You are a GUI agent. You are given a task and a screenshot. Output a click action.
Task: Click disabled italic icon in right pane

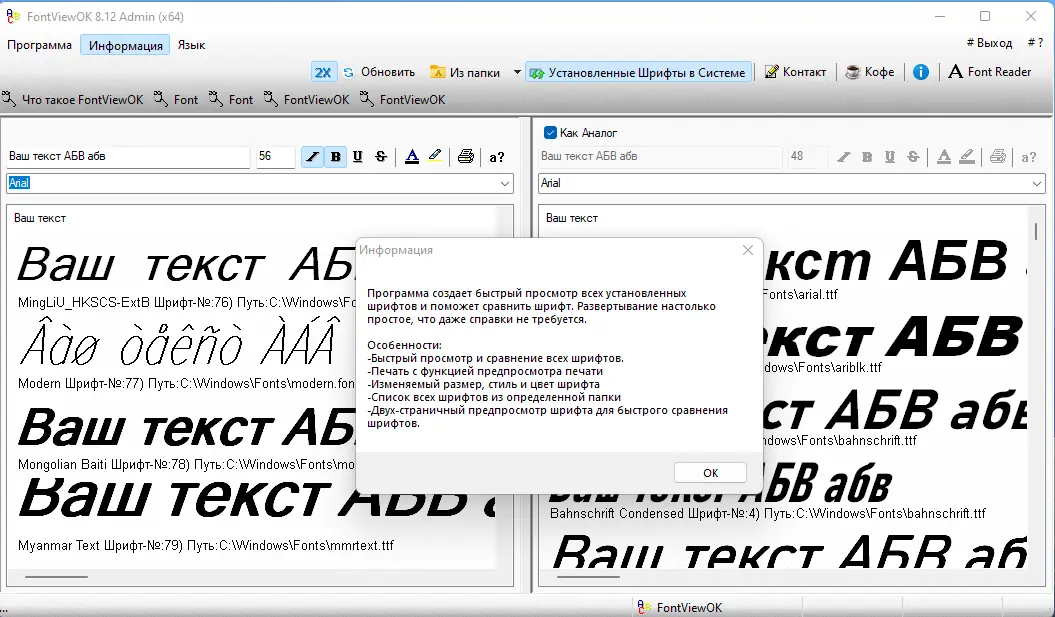pyautogui.click(x=844, y=157)
